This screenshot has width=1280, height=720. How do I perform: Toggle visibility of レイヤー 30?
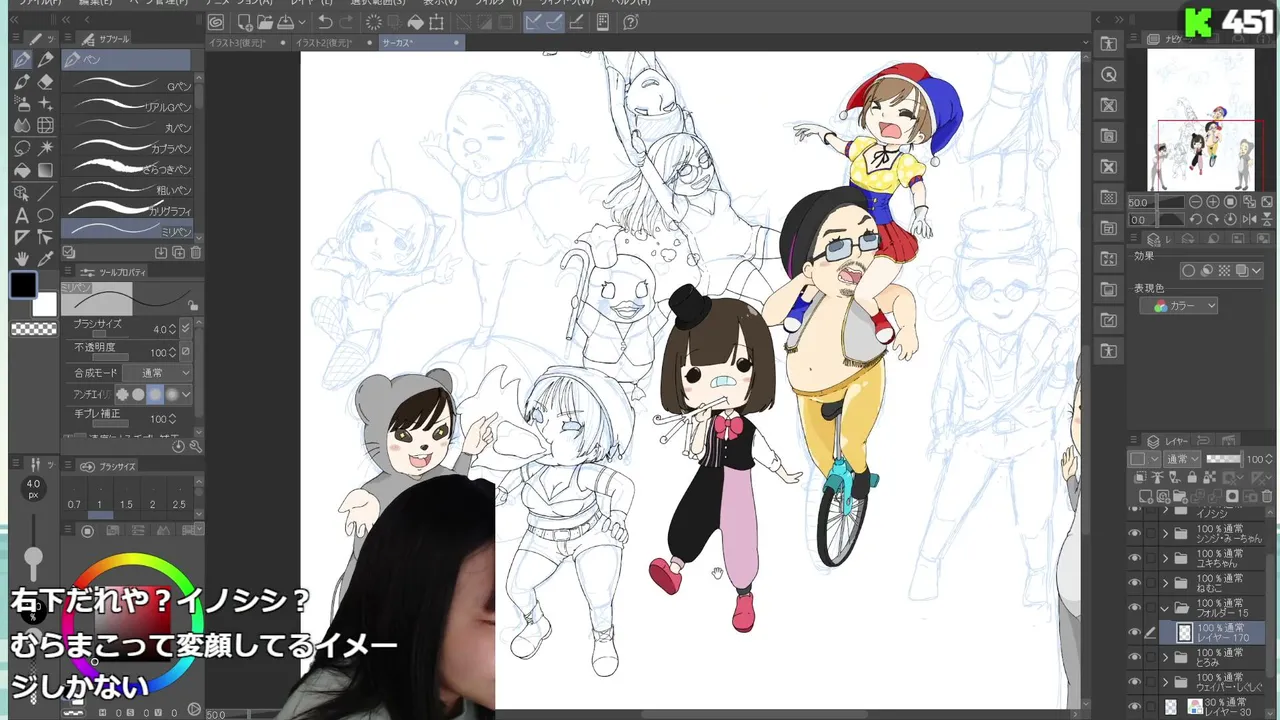(1134, 706)
